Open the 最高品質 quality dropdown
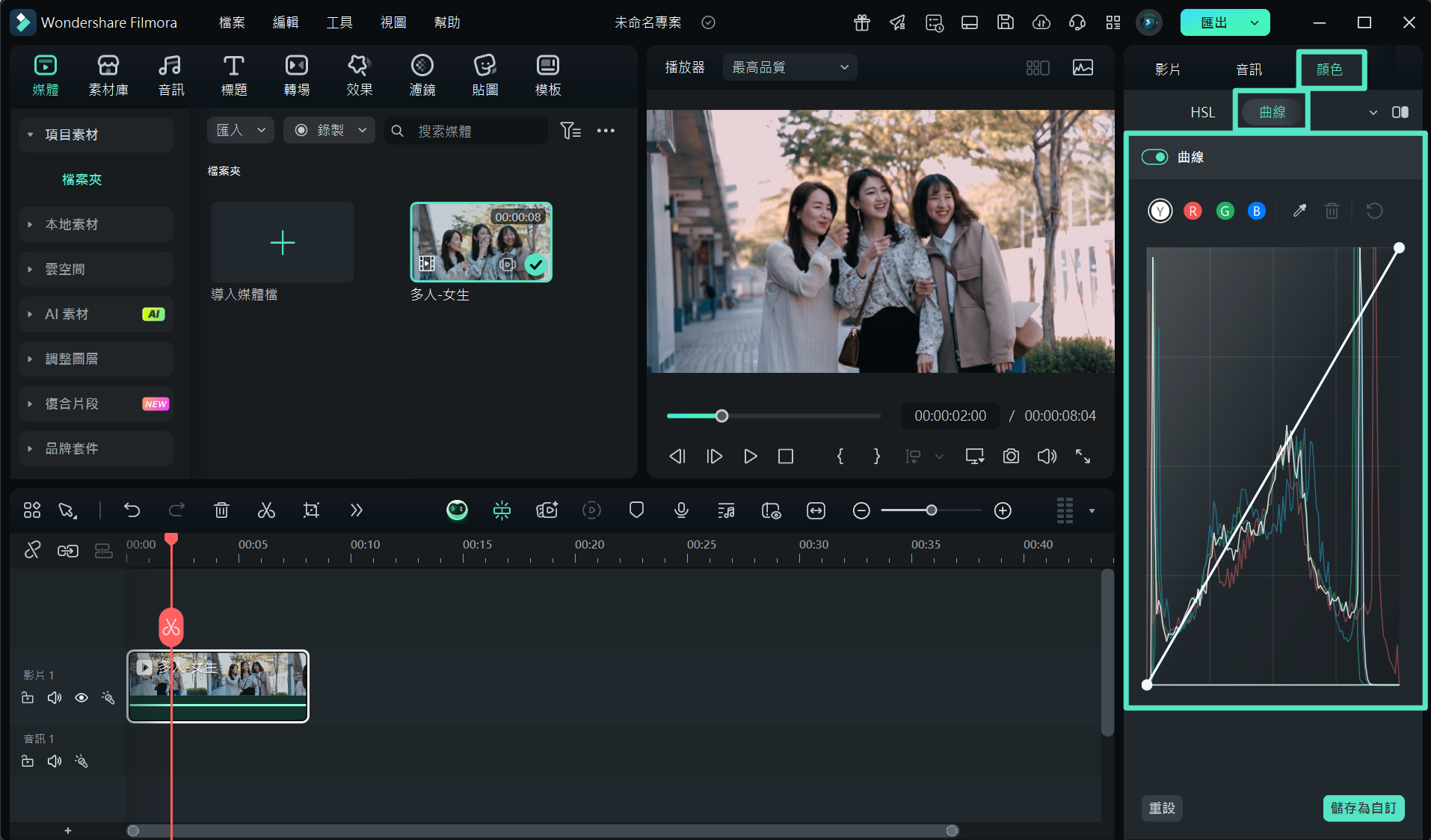This screenshot has height=840, width=1431. coord(790,67)
